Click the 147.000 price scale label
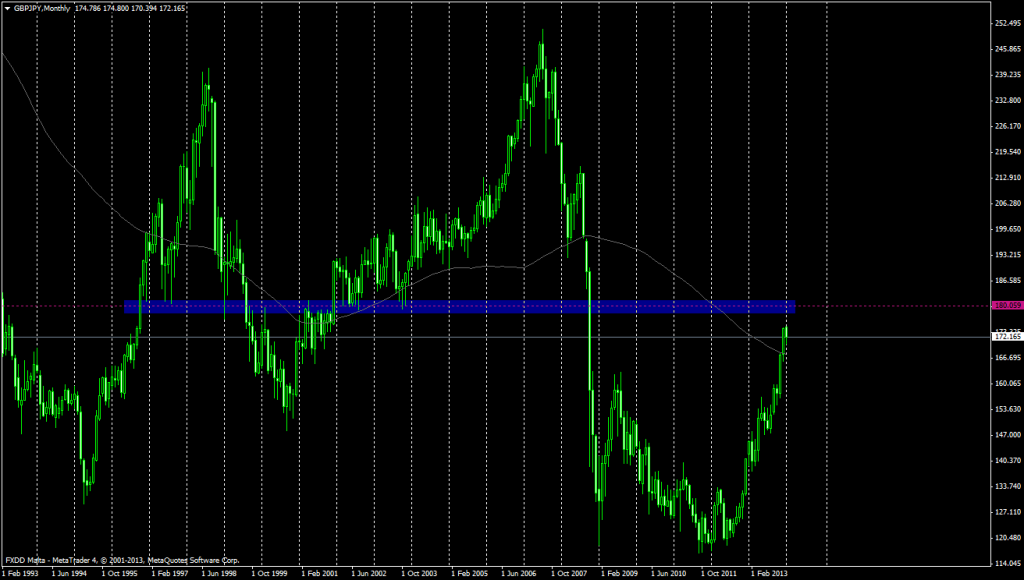Image resolution: width=1024 pixels, height=580 pixels. [1006, 435]
